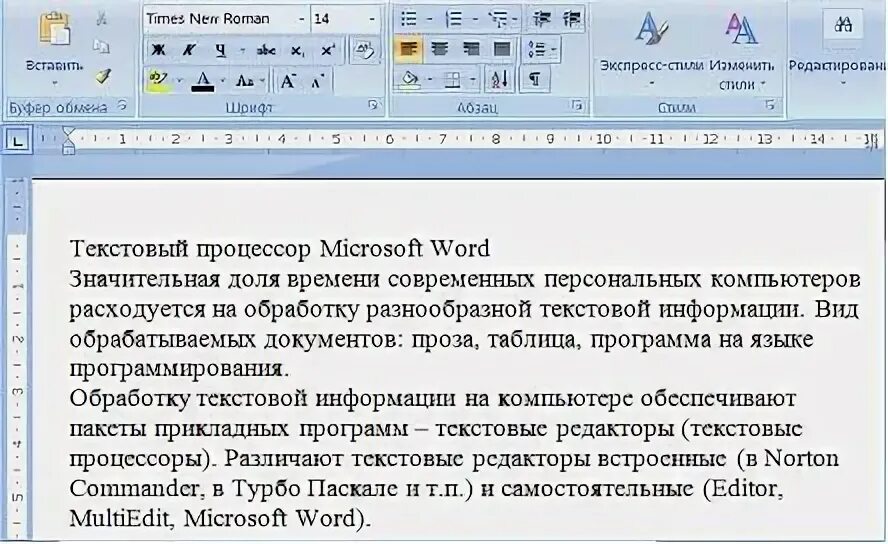The width and height of the screenshot is (888, 544).
Task: Click the Clear Formatting eraser icon
Action: (364, 50)
